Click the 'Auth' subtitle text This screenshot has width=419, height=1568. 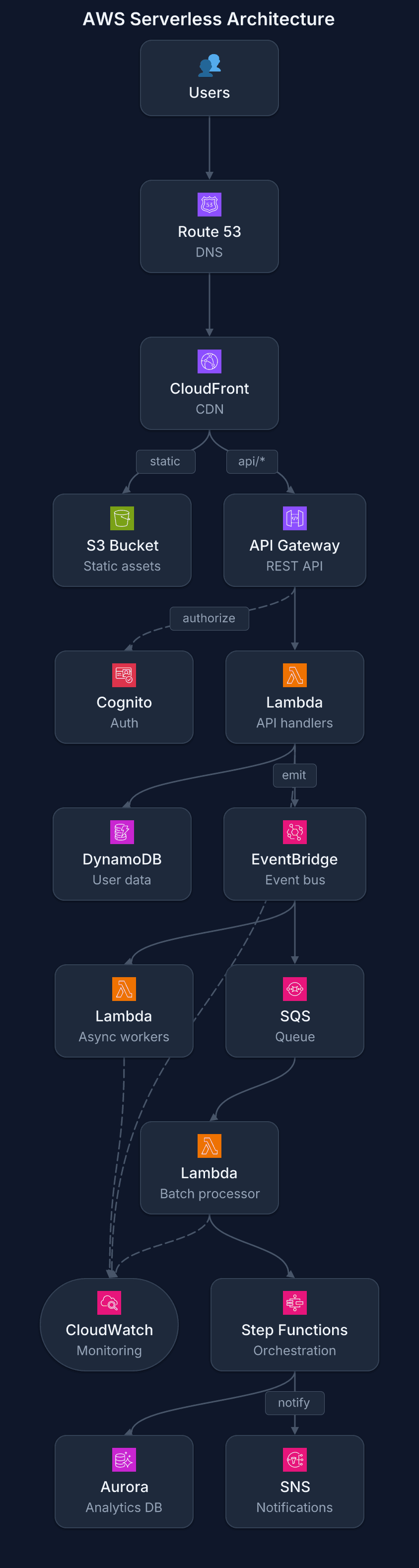124,723
